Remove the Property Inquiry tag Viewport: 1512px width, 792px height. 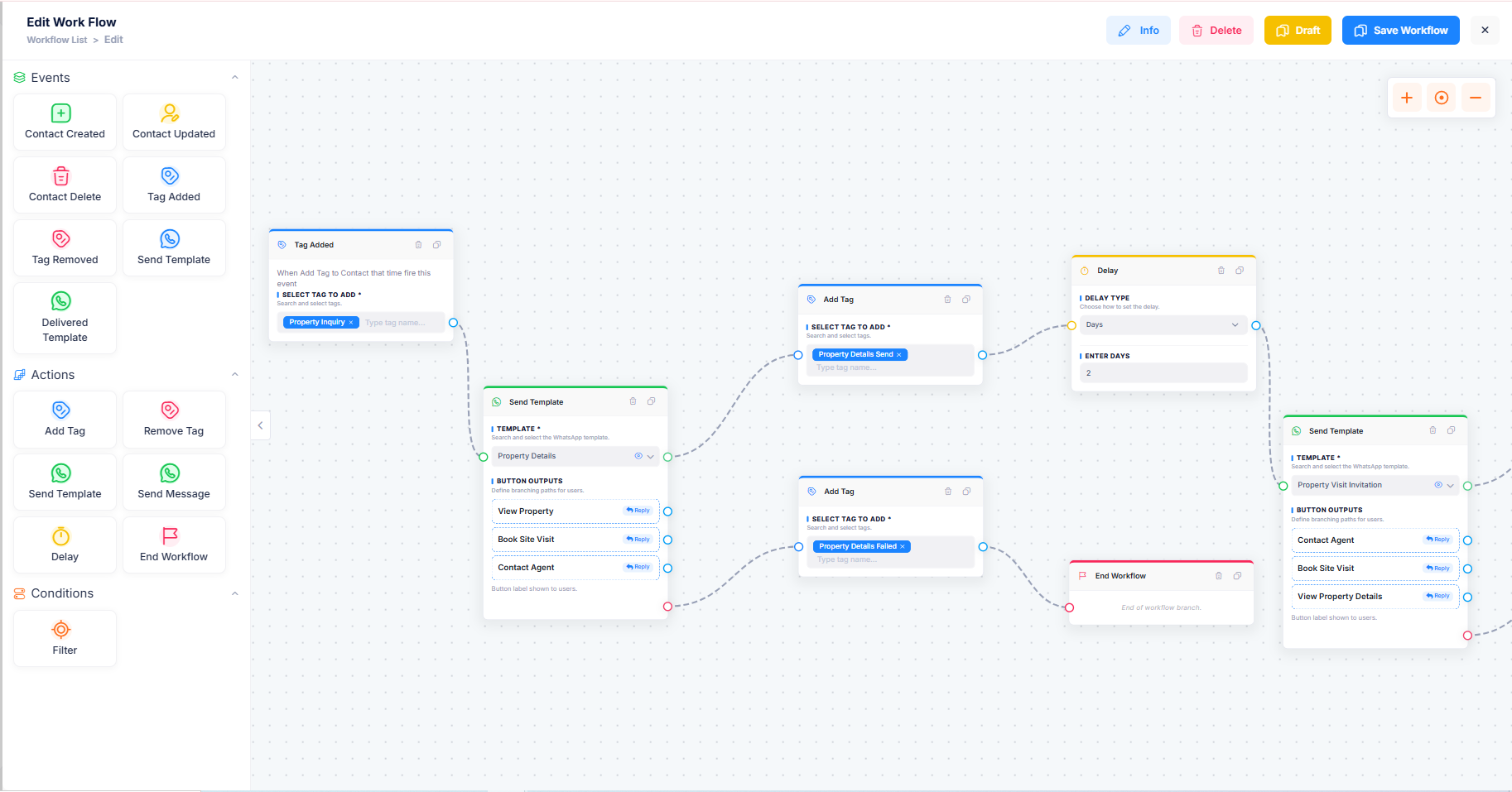[x=351, y=323]
